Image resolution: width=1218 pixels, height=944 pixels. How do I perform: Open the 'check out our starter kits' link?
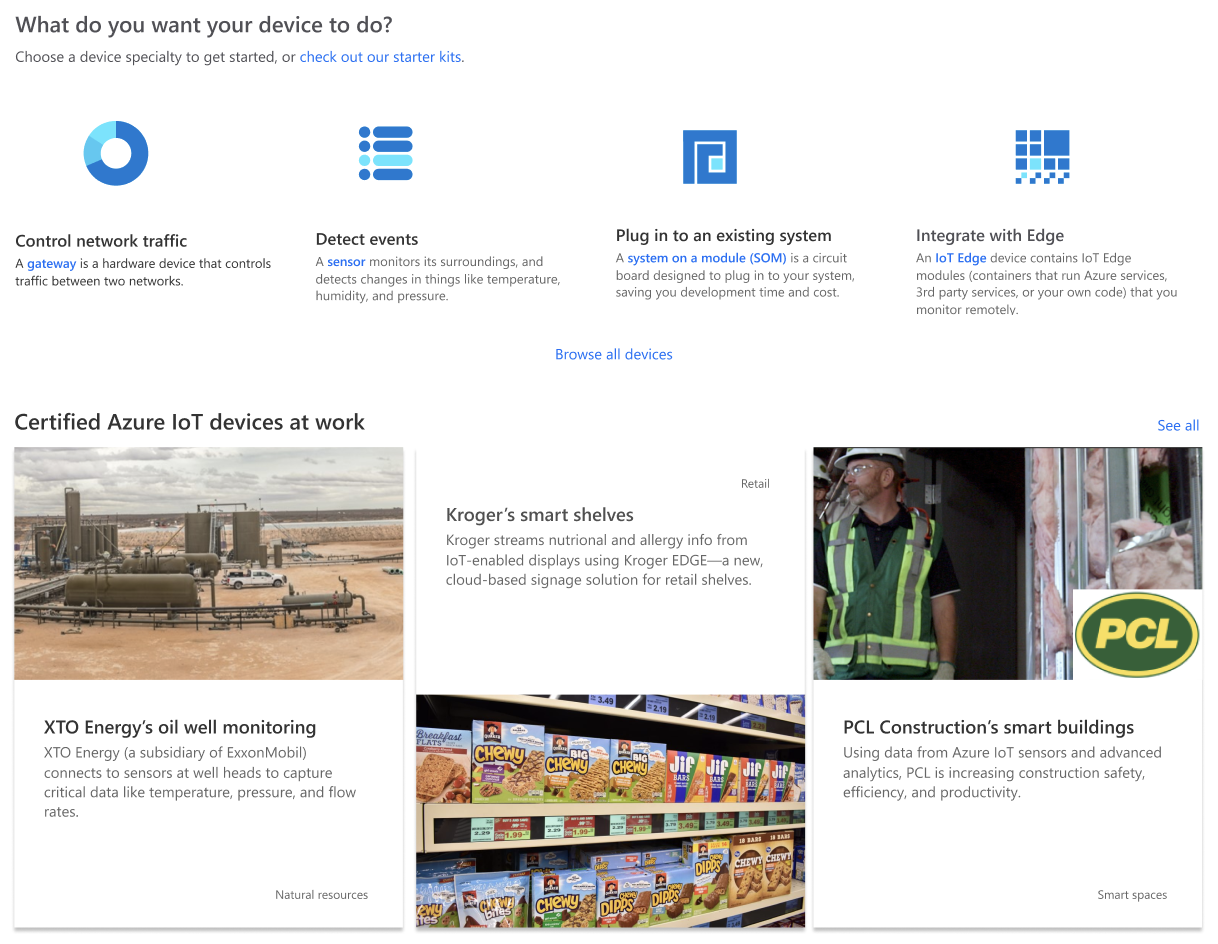[380, 57]
